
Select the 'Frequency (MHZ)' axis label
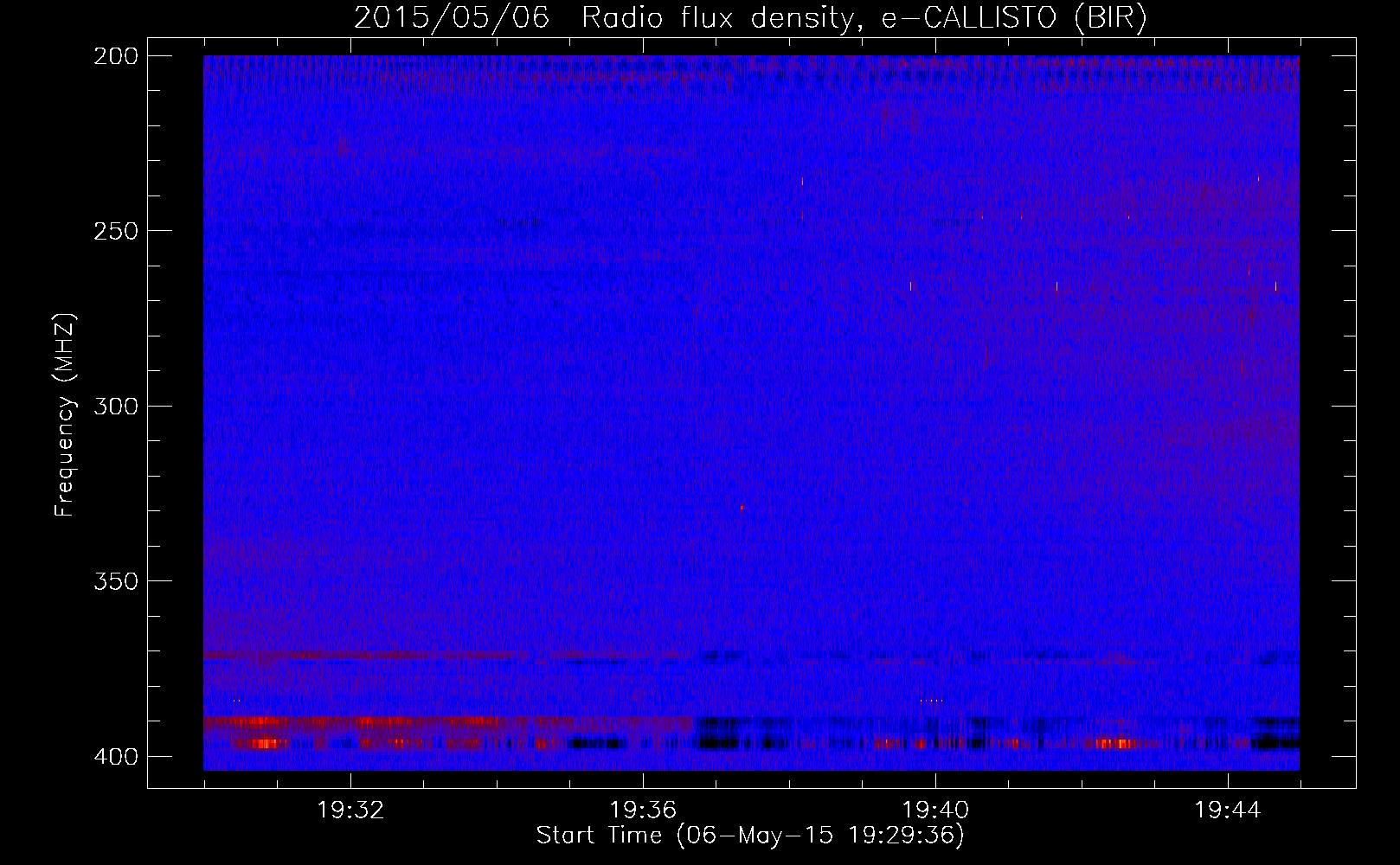click(65, 414)
